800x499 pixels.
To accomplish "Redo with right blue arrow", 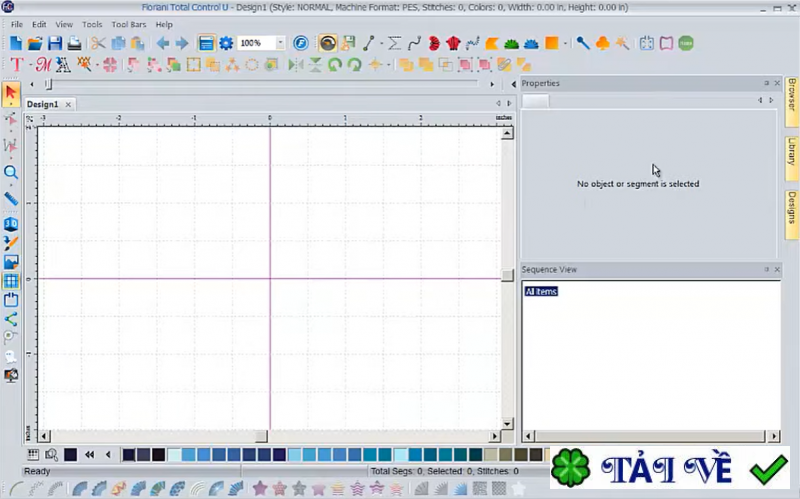I will pyautogui.click(x=182, y=43).
